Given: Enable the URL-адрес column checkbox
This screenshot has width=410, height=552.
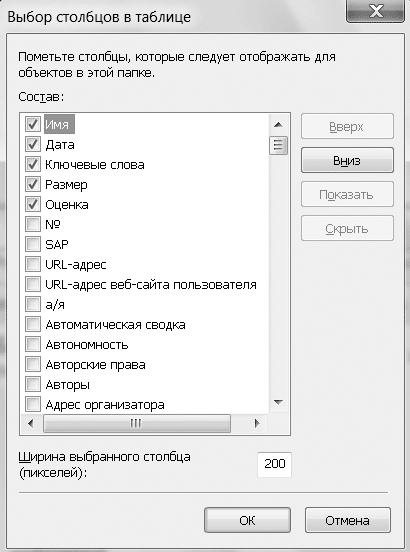Looking at the screenshot, I should coord(33,264).
